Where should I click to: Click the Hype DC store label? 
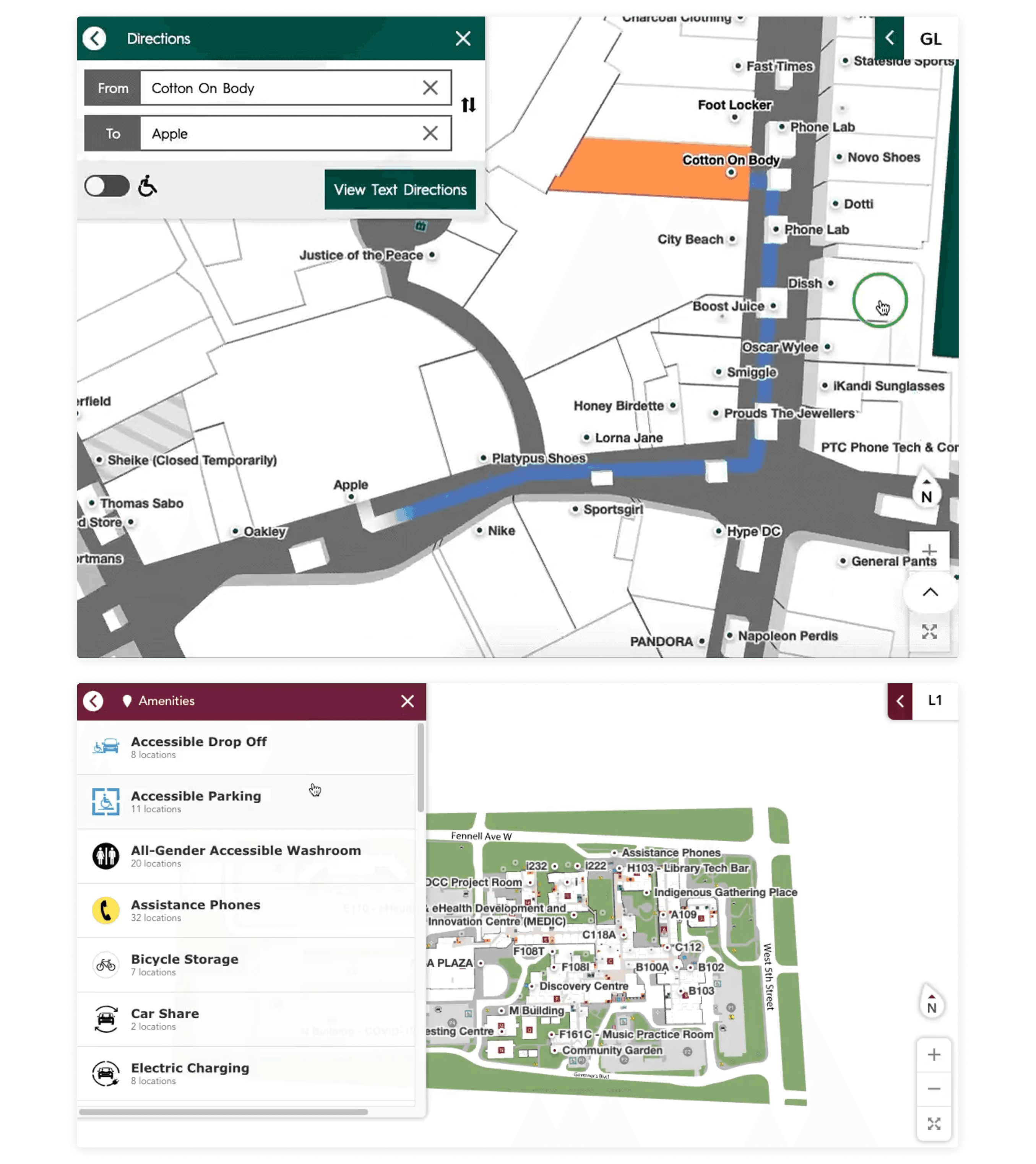pos(753,531)
